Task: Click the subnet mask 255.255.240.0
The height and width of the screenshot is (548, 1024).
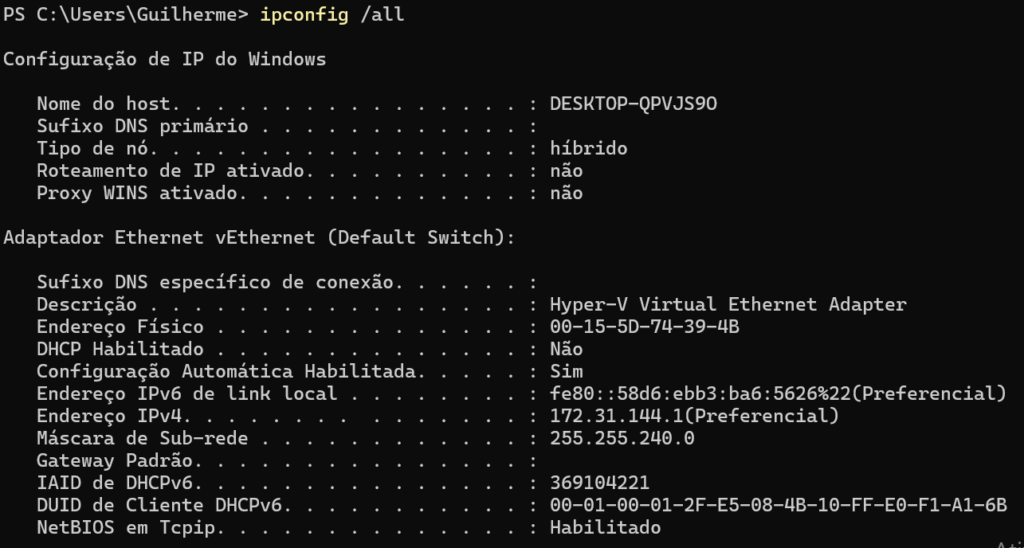Action: point(622,438)
